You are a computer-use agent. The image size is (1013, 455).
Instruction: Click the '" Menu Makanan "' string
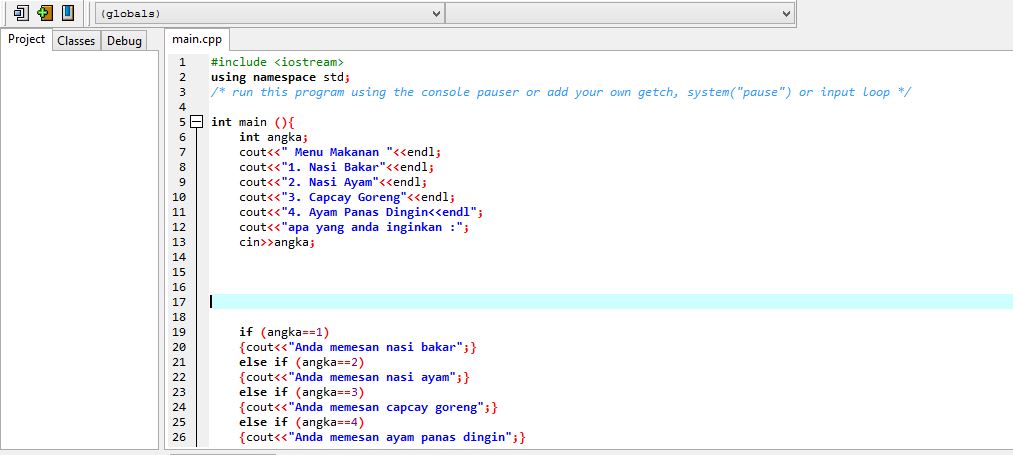click(x=337, y=152)
